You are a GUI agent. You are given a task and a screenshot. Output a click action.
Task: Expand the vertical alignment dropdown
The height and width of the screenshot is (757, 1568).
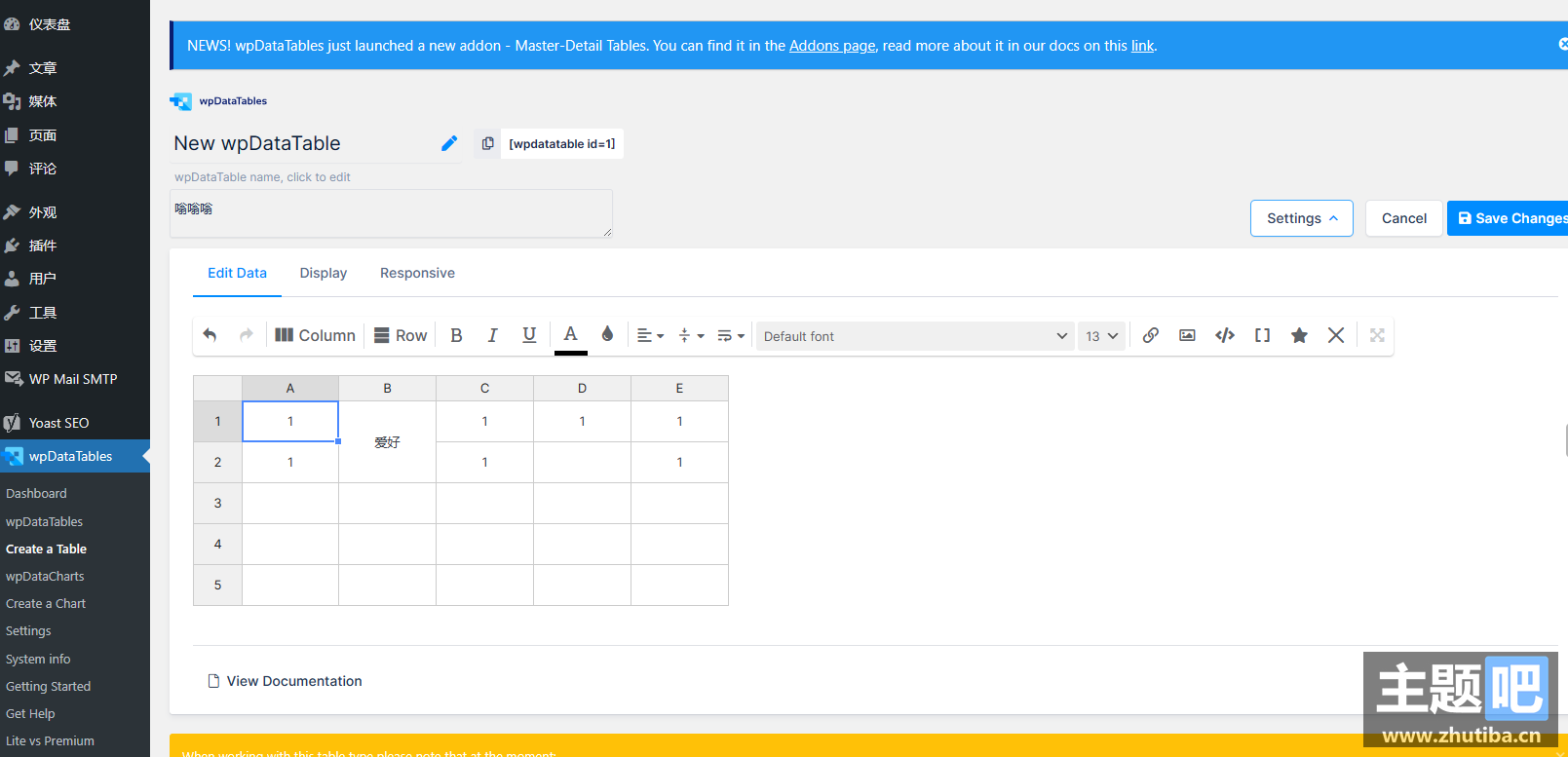[691, 335]
